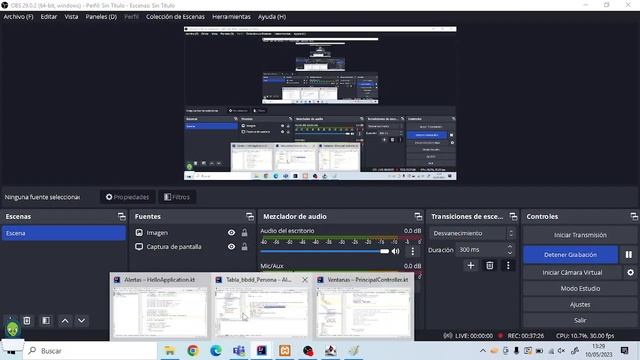The height and width of the screenshot is (360, 640).
Task: Click the Salir button
Action: pyautogui.click(x=580, y=320)
